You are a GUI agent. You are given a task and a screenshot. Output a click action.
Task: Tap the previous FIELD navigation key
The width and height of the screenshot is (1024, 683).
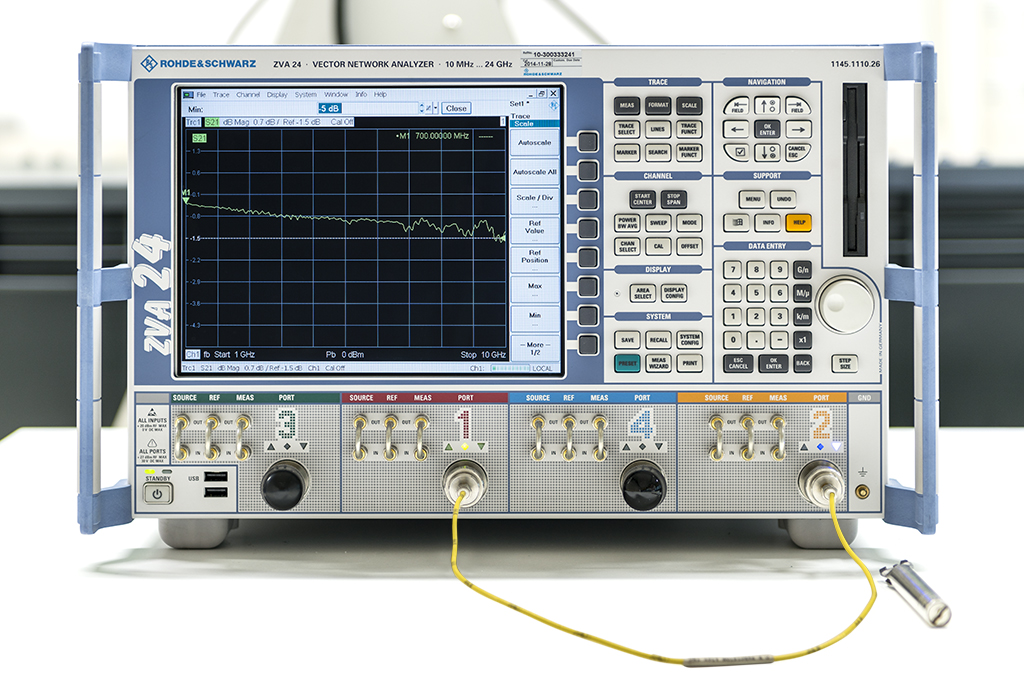coord(737,106)
